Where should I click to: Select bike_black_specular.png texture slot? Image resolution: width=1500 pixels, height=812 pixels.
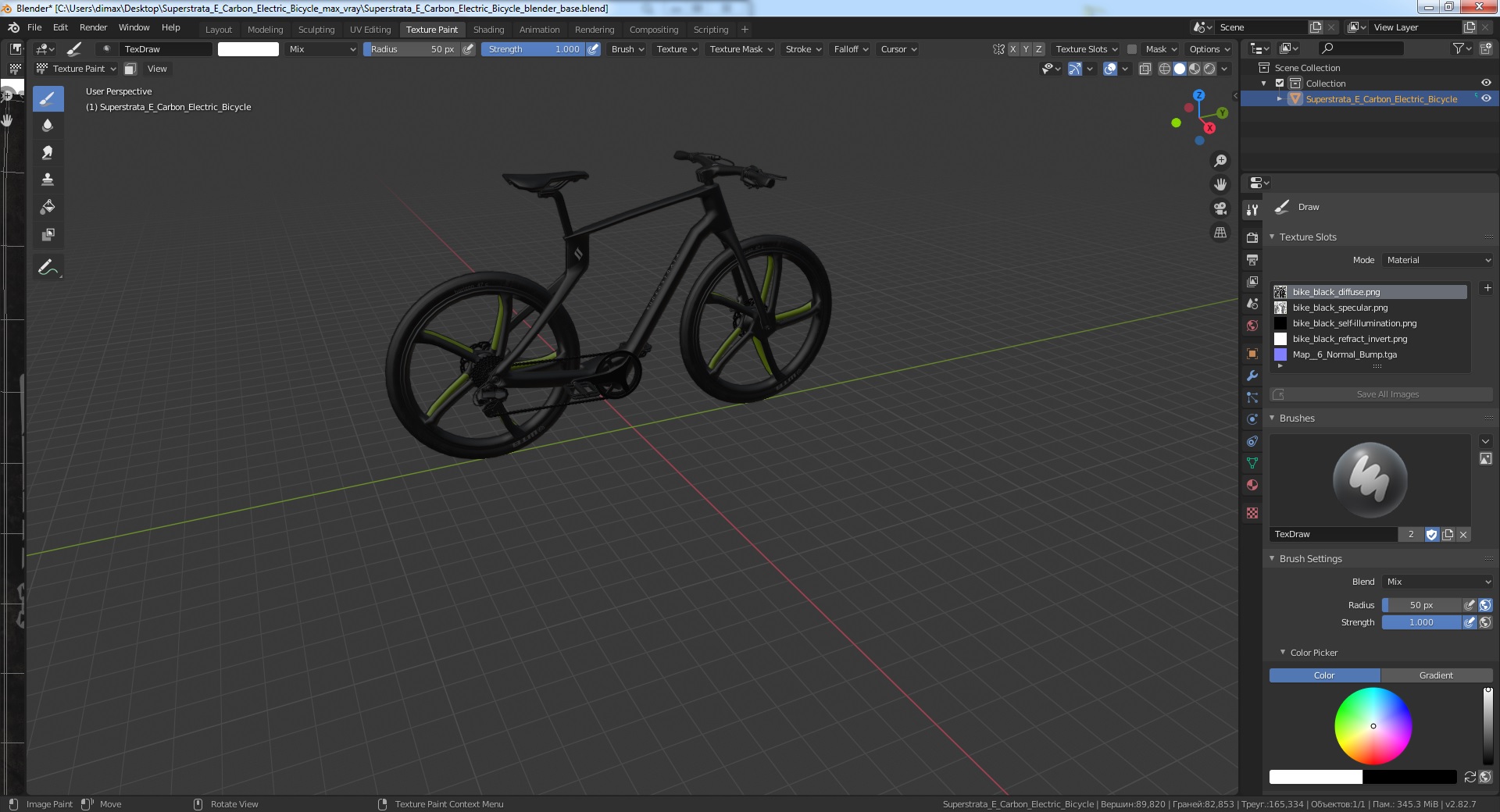(1370, 308)
